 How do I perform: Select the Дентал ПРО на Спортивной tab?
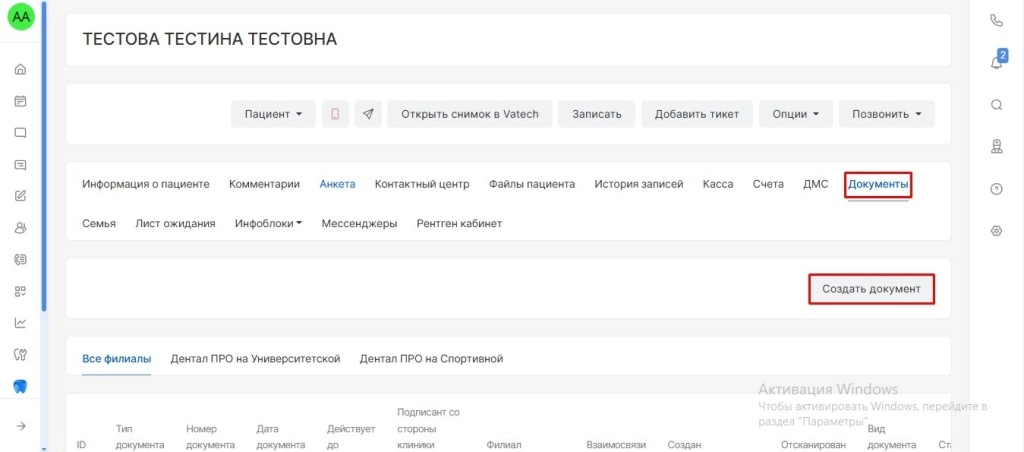pyautogui.click(x=431, y=358)
